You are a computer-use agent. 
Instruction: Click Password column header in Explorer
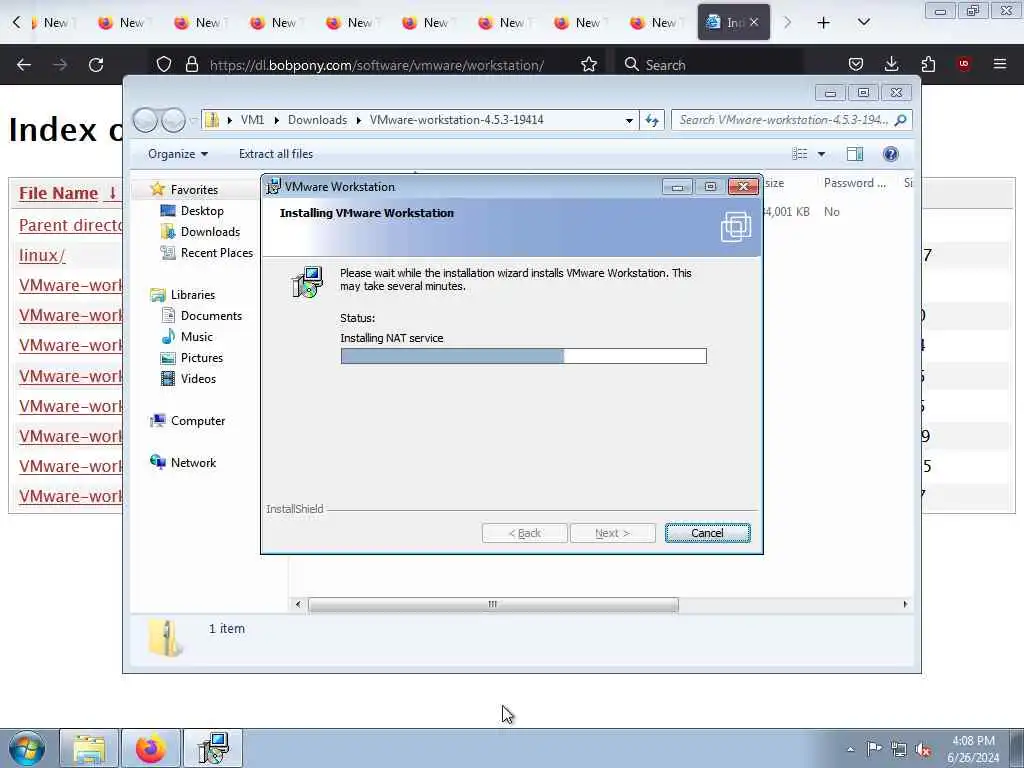tap(854, 183)
